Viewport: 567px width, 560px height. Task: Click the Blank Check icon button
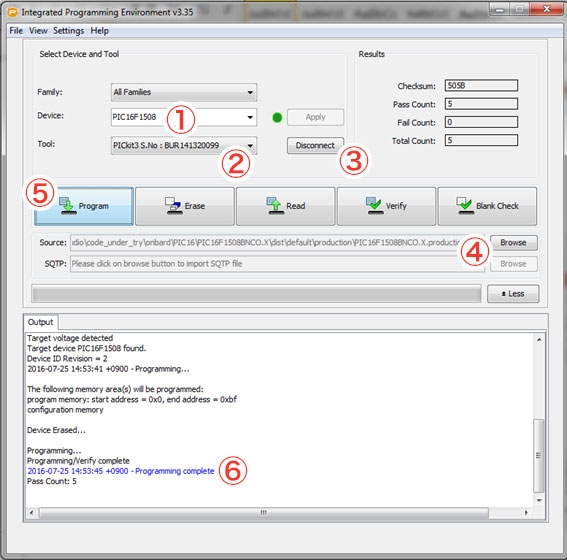(487, 206)
